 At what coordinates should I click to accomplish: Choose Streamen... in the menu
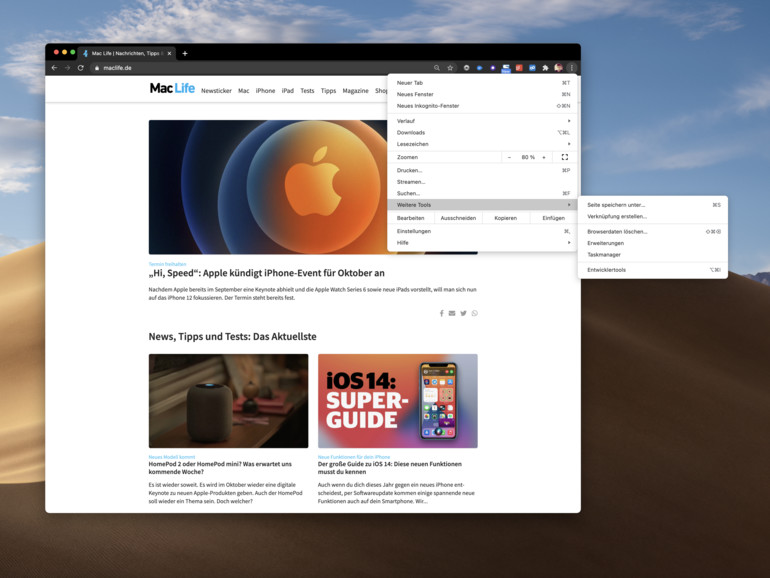482,182
